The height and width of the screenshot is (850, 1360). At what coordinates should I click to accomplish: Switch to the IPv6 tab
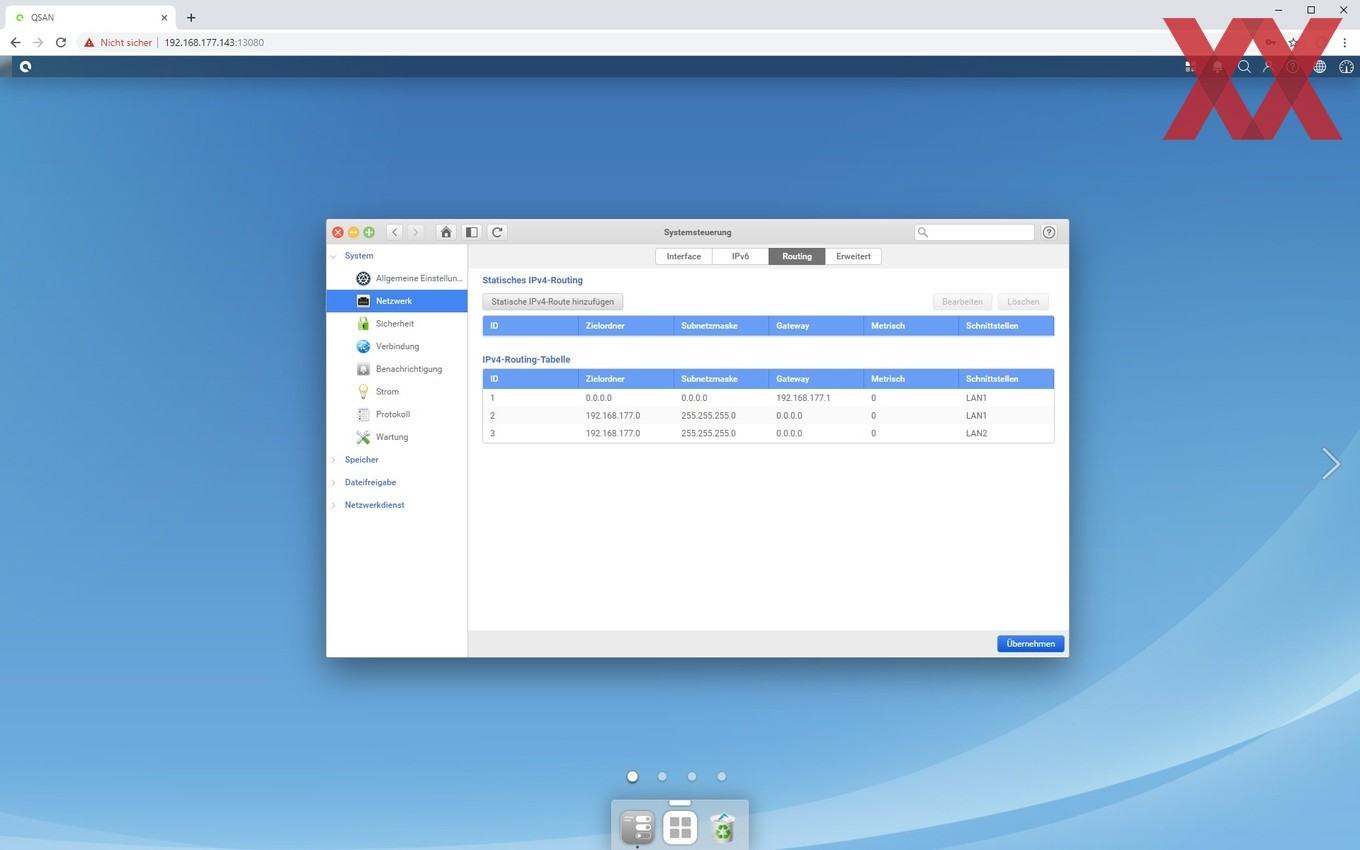[740, 256]
